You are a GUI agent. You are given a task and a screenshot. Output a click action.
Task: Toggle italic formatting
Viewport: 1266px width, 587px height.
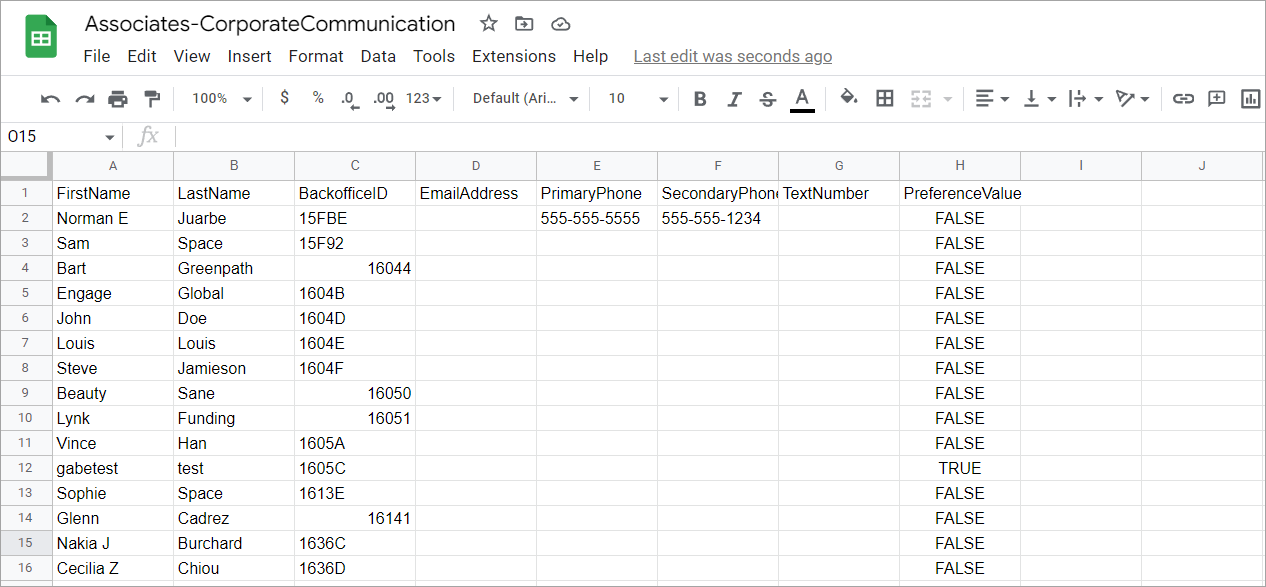(734, 99)
